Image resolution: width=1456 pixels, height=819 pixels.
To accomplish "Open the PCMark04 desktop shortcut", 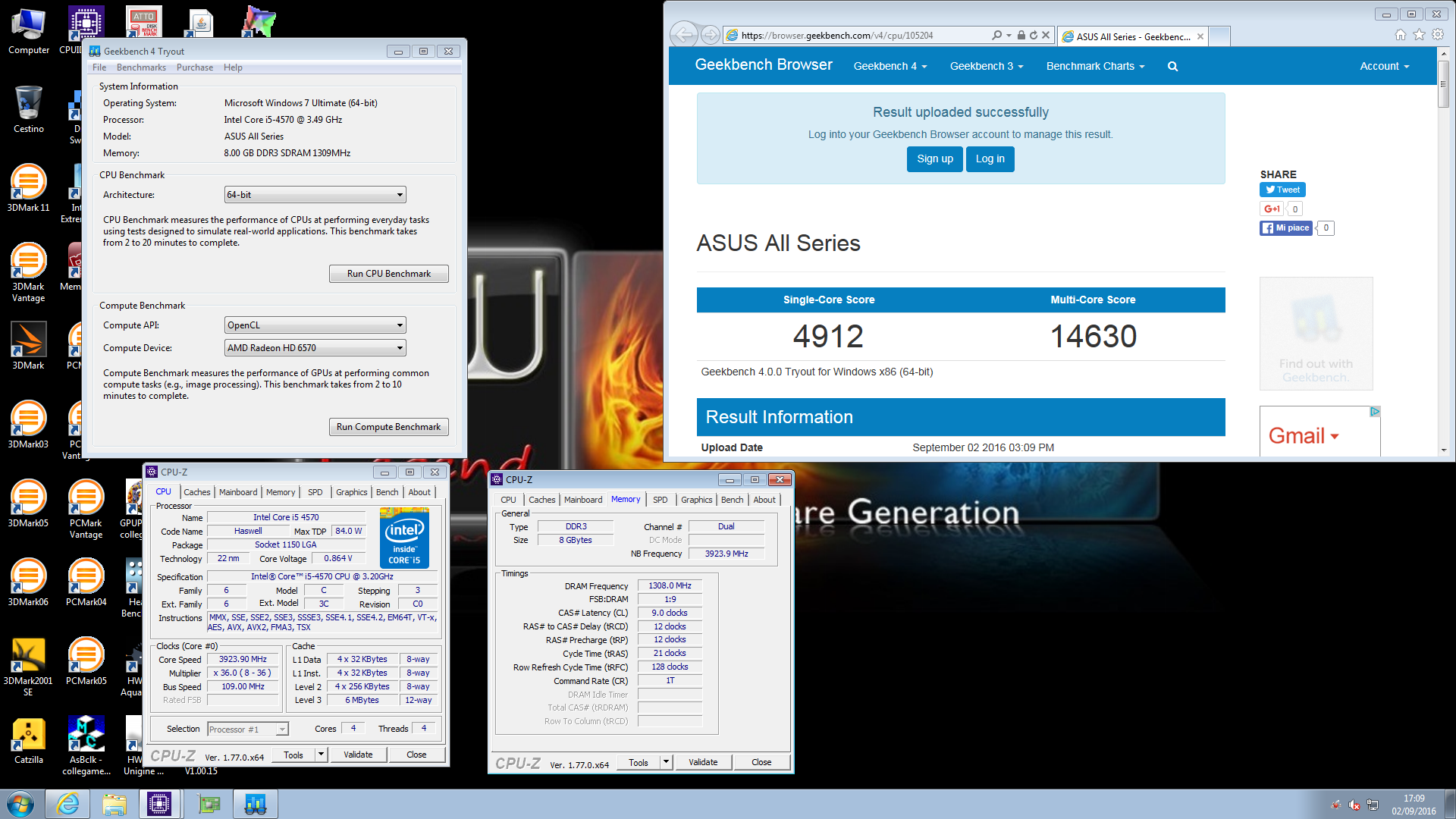I will 86,582.
